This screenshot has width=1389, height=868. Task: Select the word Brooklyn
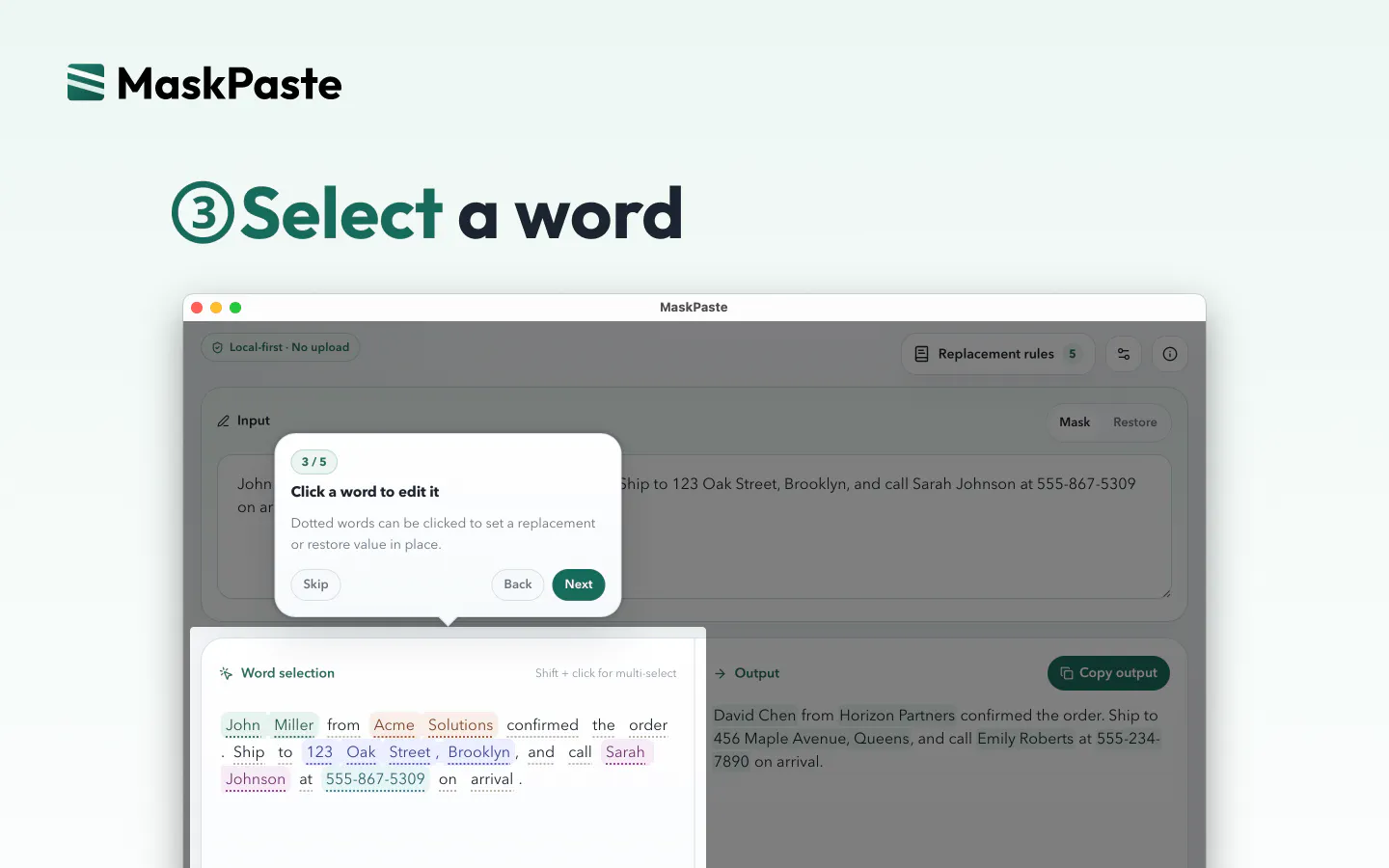point(478,752)
